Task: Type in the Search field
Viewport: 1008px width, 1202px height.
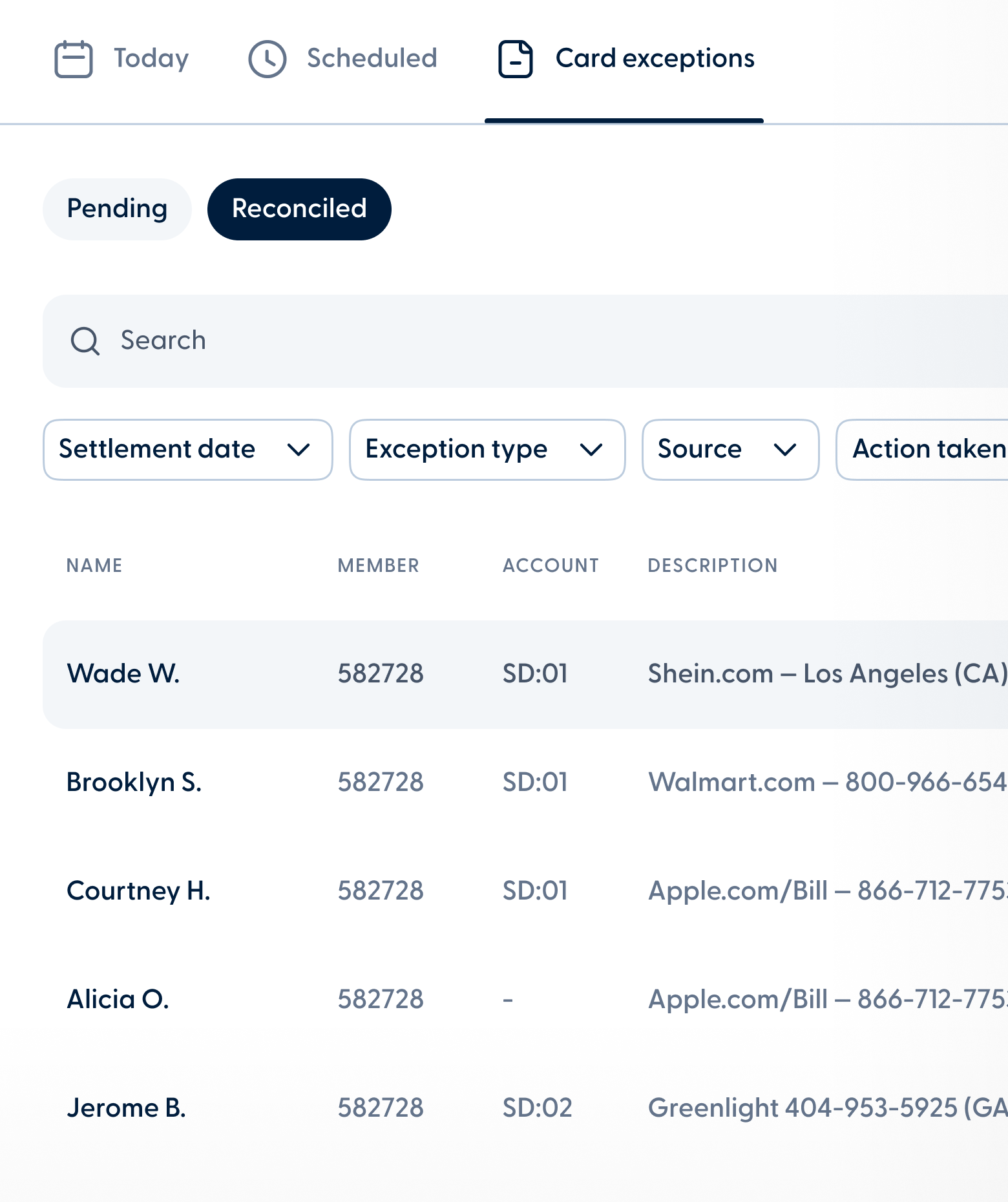Action: click(x=517, y=341)
